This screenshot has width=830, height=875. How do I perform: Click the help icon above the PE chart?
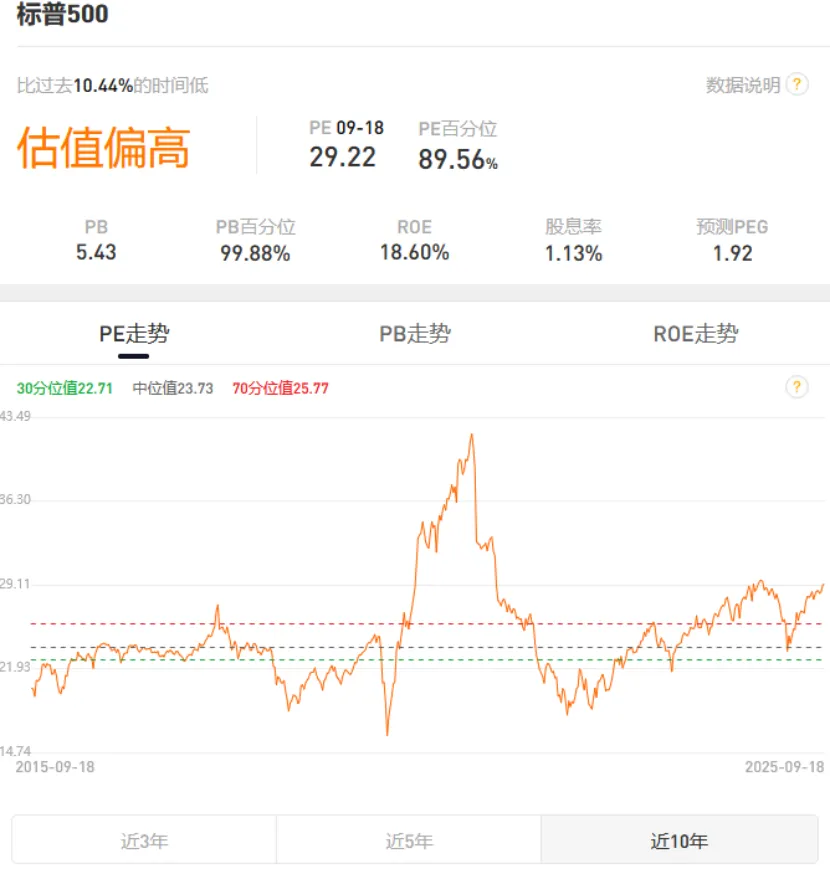pos(796,387)
